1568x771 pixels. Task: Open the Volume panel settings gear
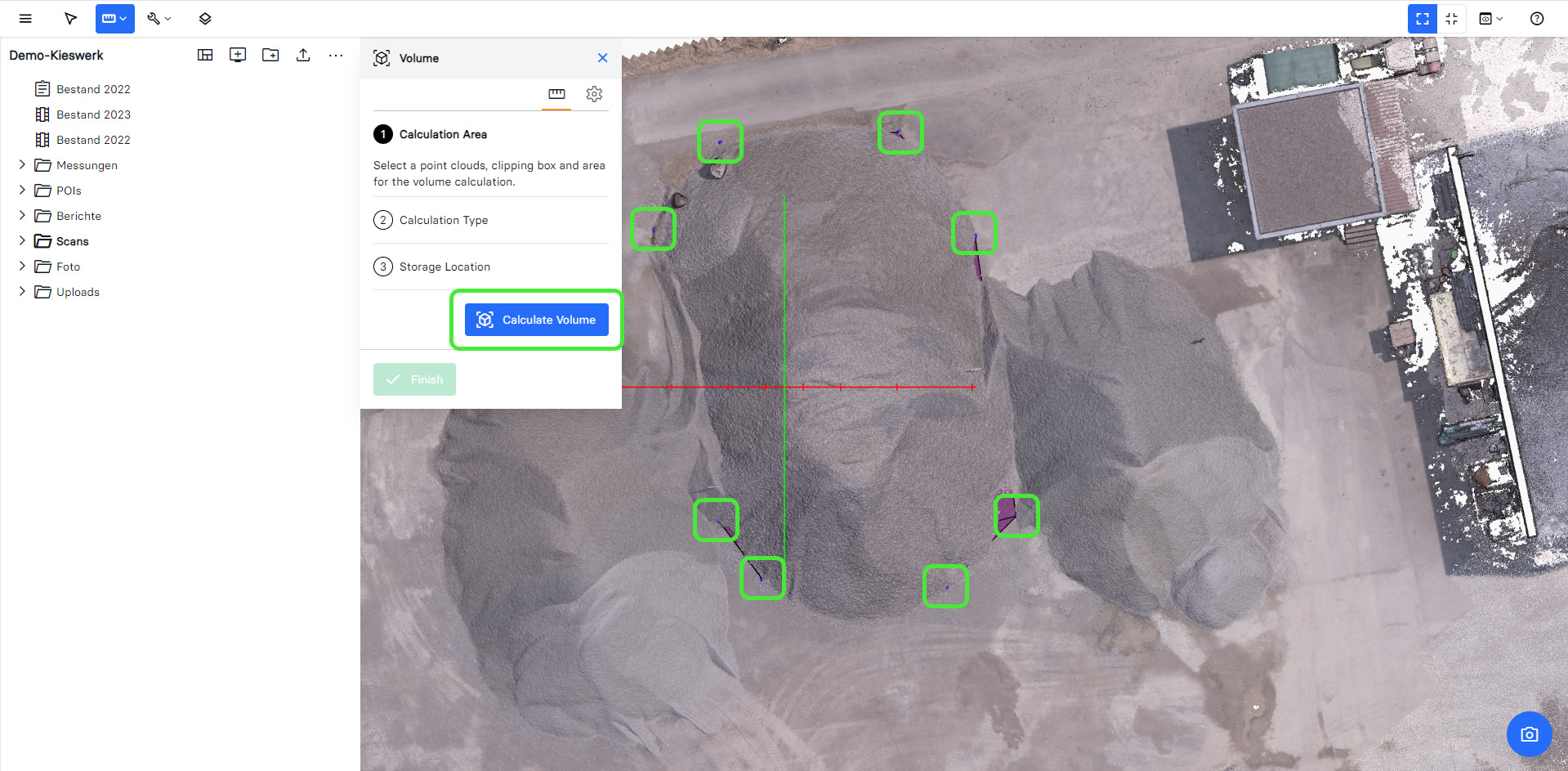(594, 94)
